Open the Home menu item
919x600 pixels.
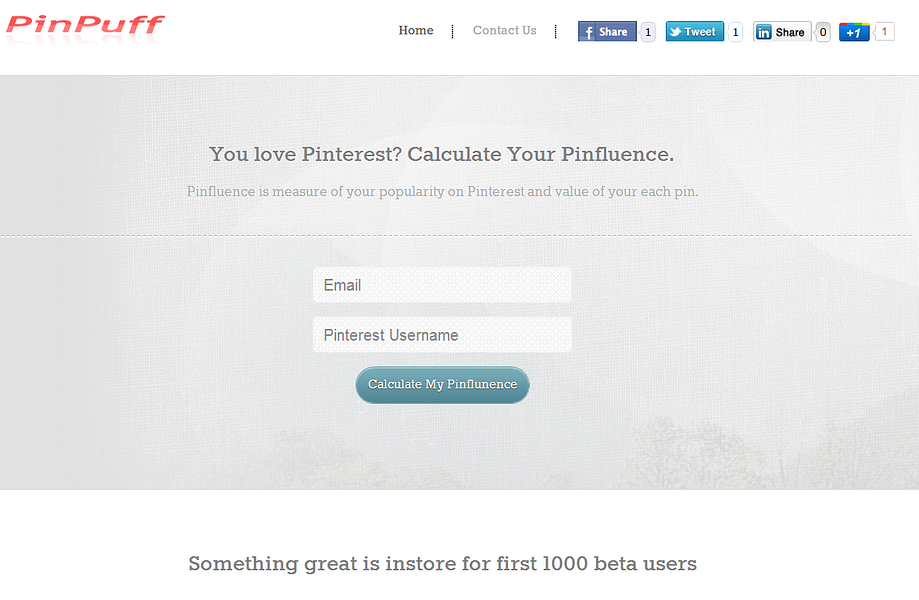[416, 31]
